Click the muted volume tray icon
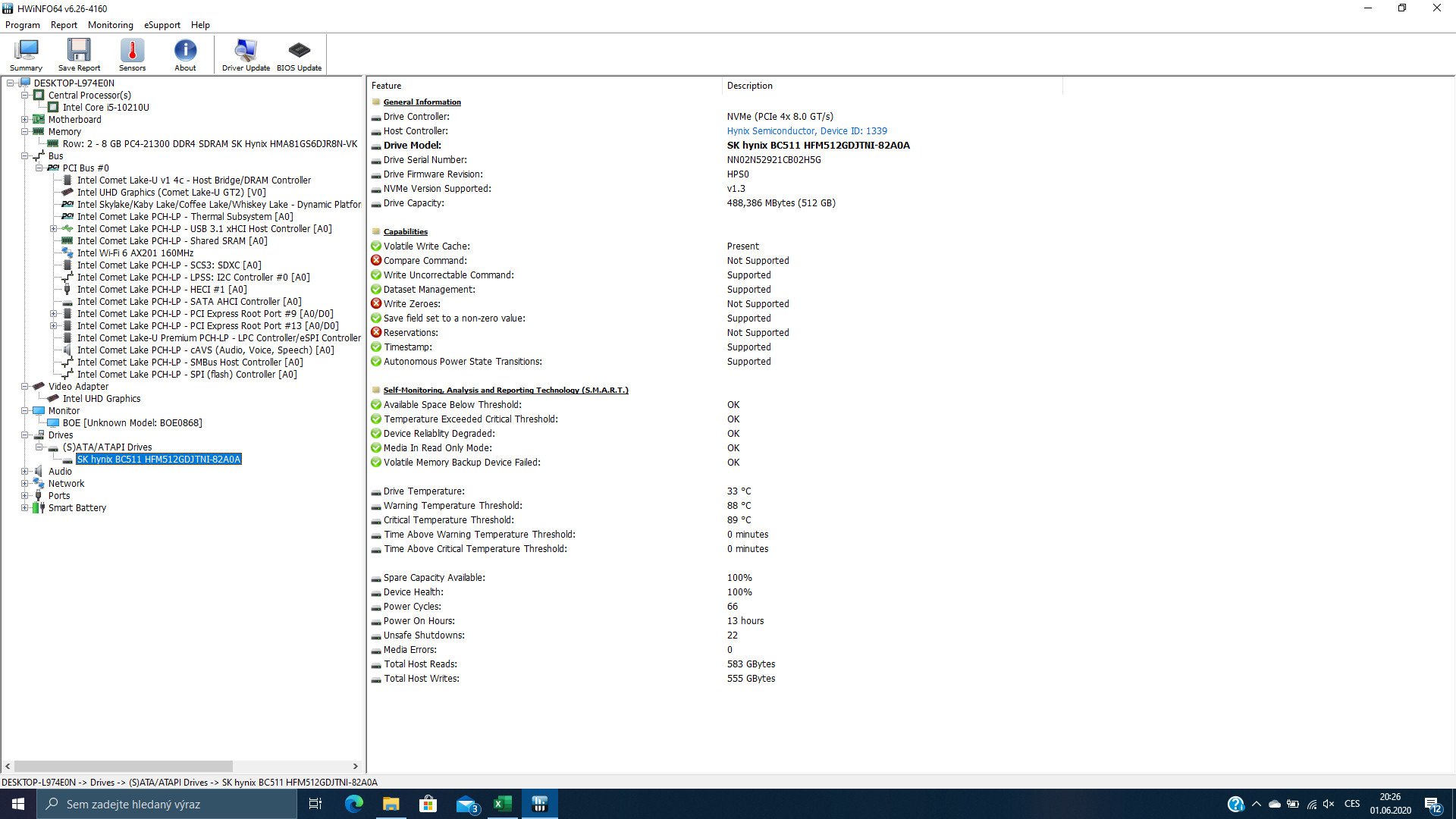The width and height of the screenshot is (1456, 819). pos(1329,804)
